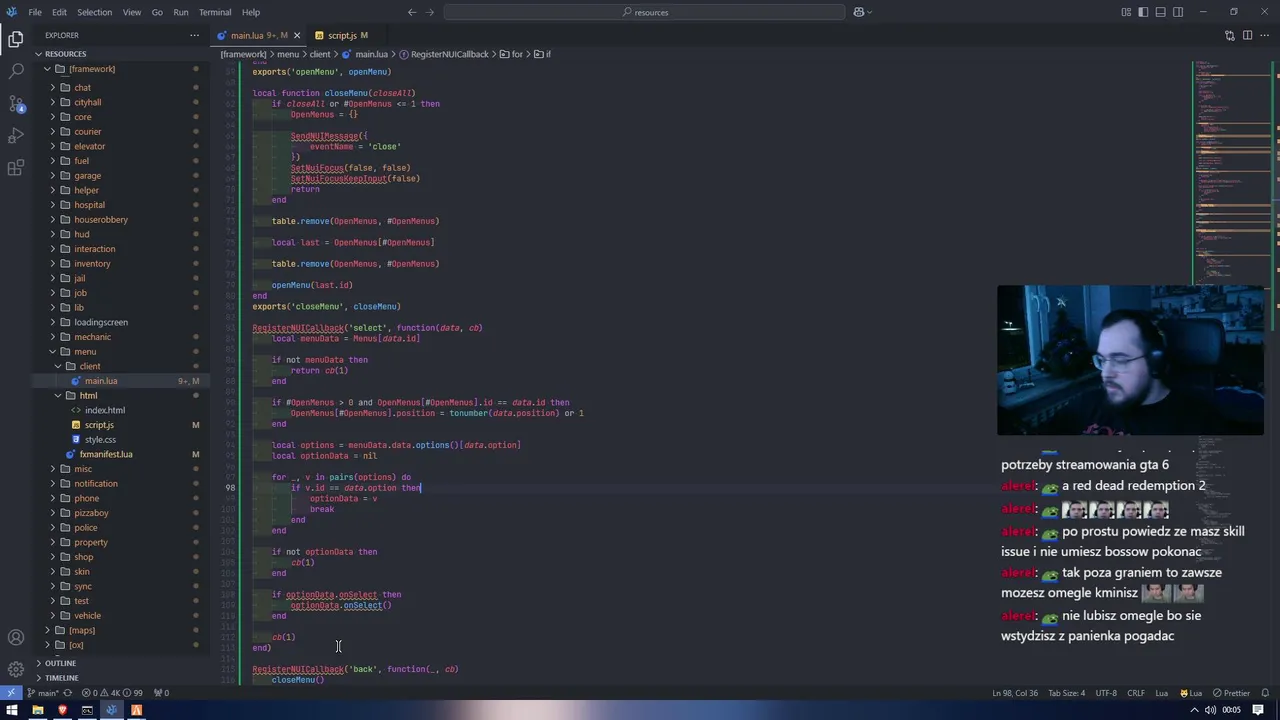Image resolution: width=1280 pixels, height=720 pixels.
Task: Open the Search view in activity bar
Action: [x=16, y=72]
